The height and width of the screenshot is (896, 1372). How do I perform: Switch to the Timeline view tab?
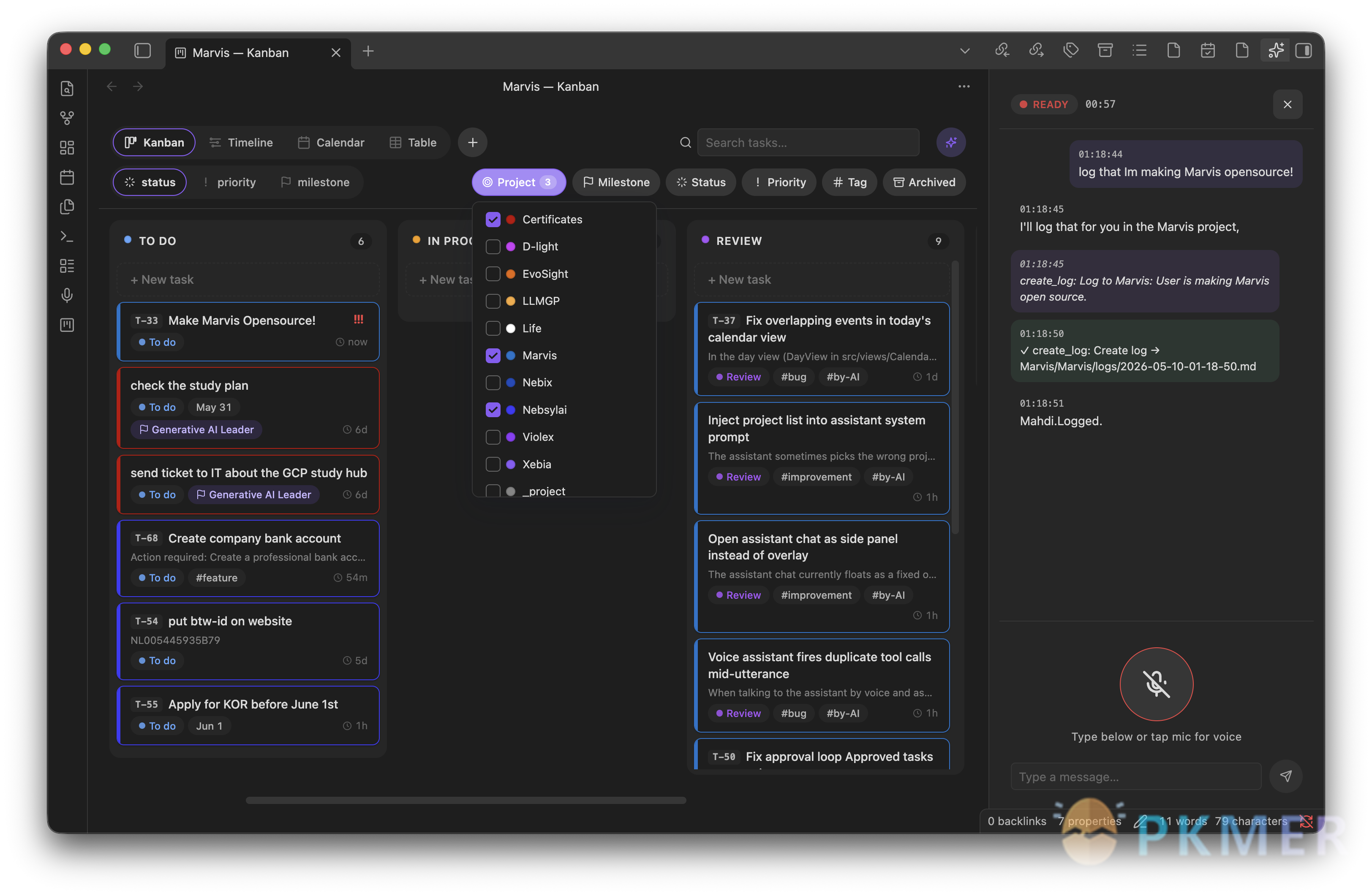240,142
